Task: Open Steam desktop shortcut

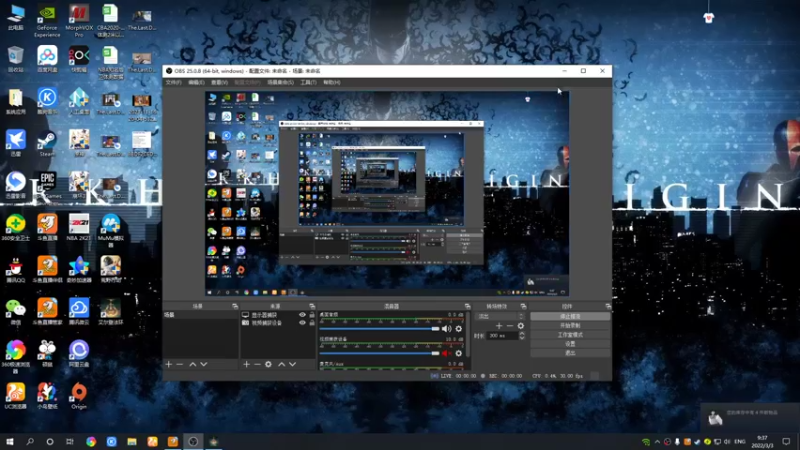Action: (x=47, y=144)
